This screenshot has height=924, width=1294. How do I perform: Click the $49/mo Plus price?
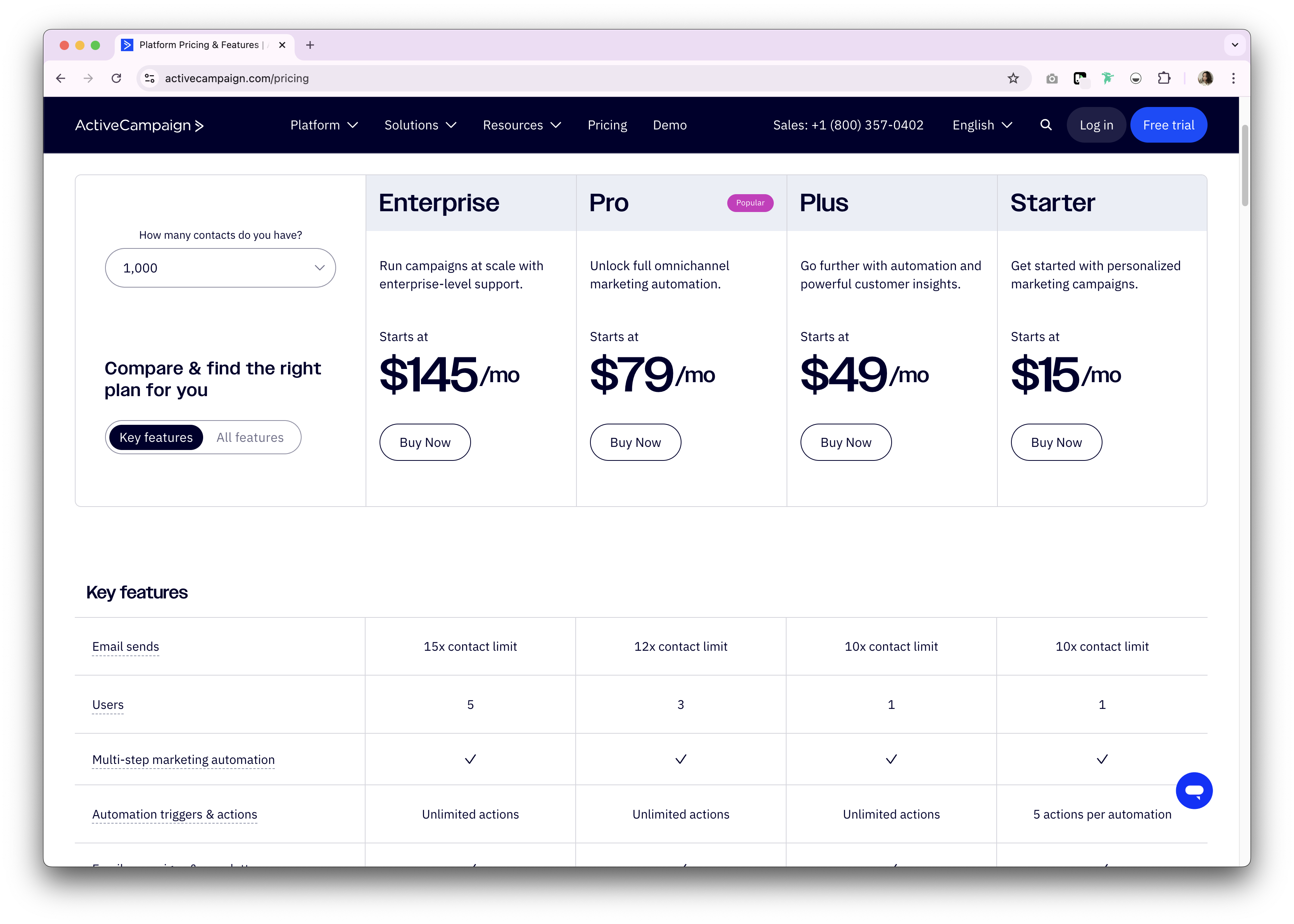(x=865, y=374)
